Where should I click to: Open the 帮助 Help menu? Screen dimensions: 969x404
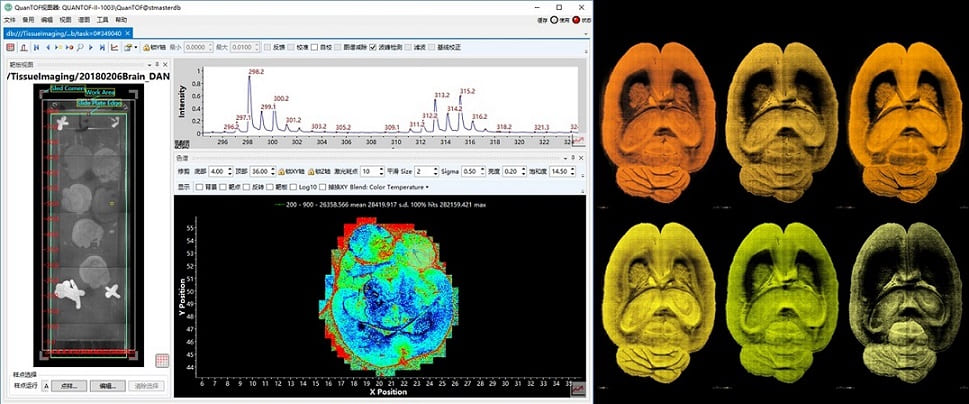(x=122, y=20)
